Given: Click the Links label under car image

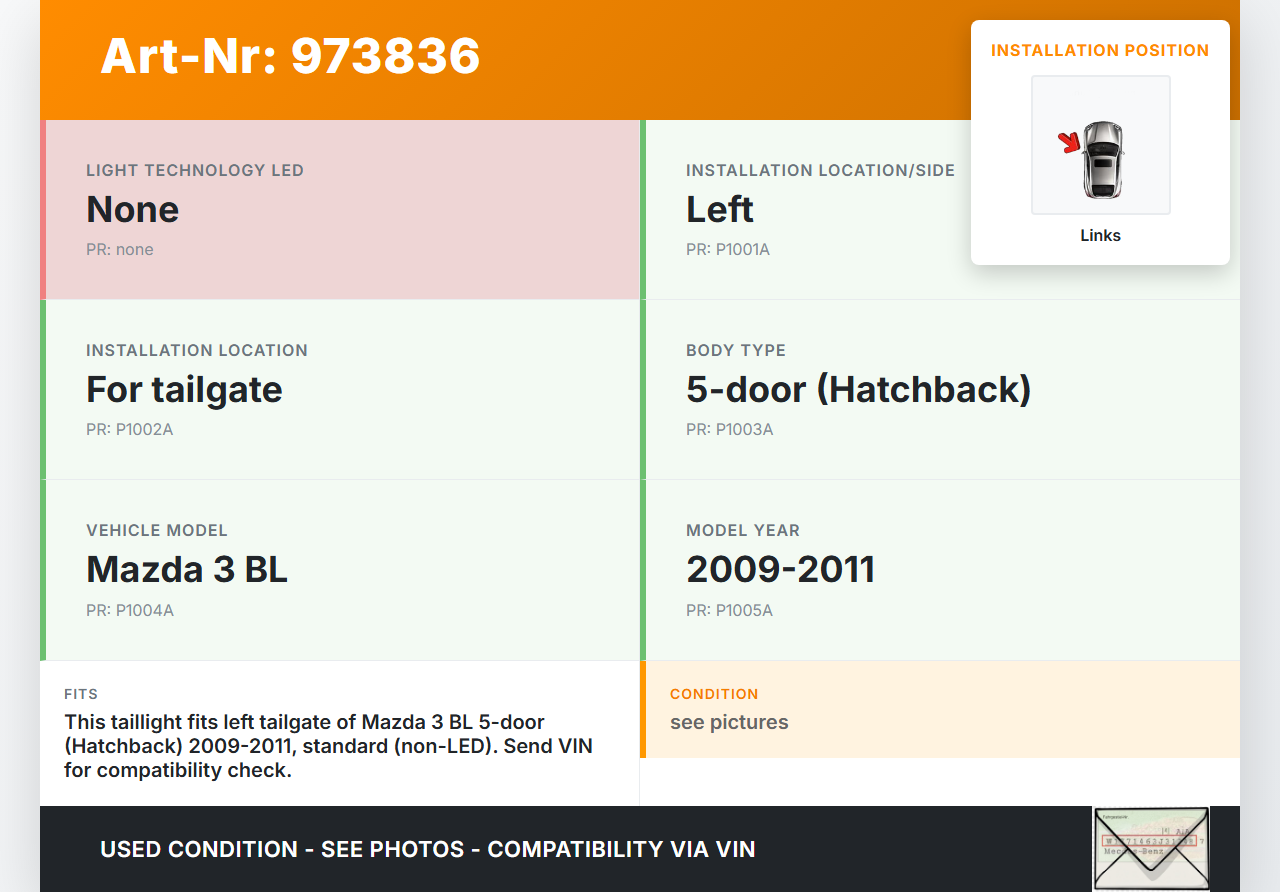Looking at the screenshot, I should 1100,236.
